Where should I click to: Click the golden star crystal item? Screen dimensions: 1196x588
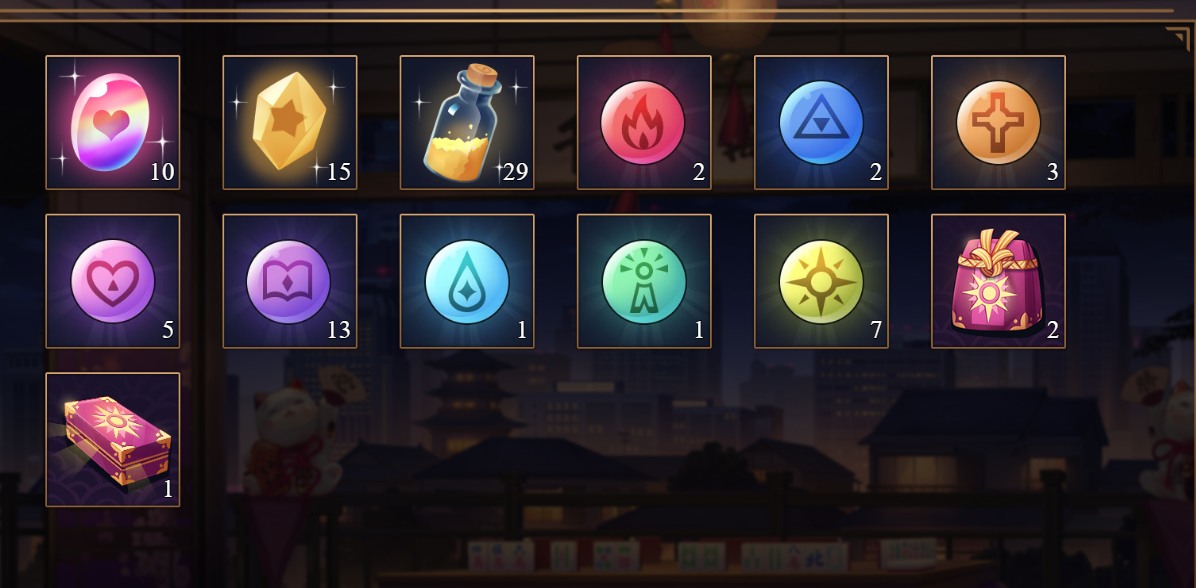point(290,122)
